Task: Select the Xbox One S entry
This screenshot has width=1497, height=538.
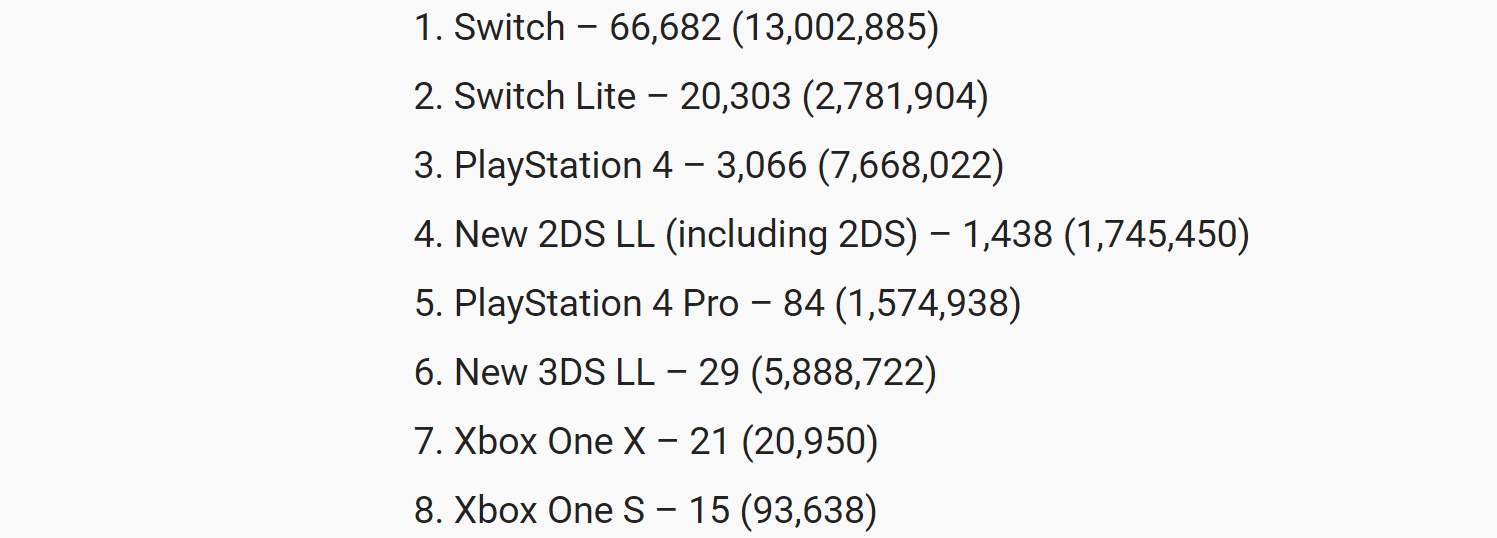Action: click(x=646, y=511)
